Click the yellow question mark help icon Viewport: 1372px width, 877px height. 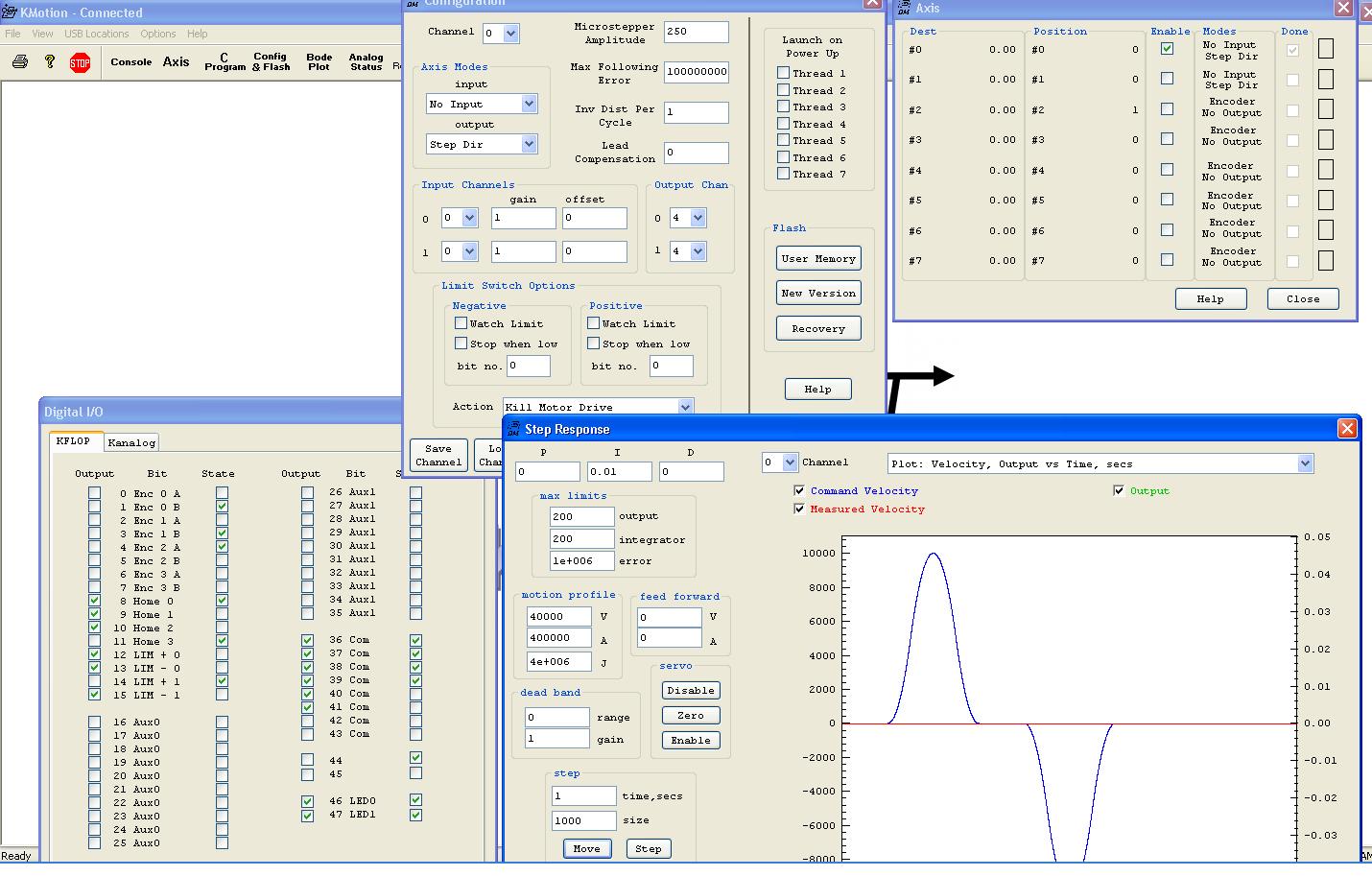pos(50,62)
